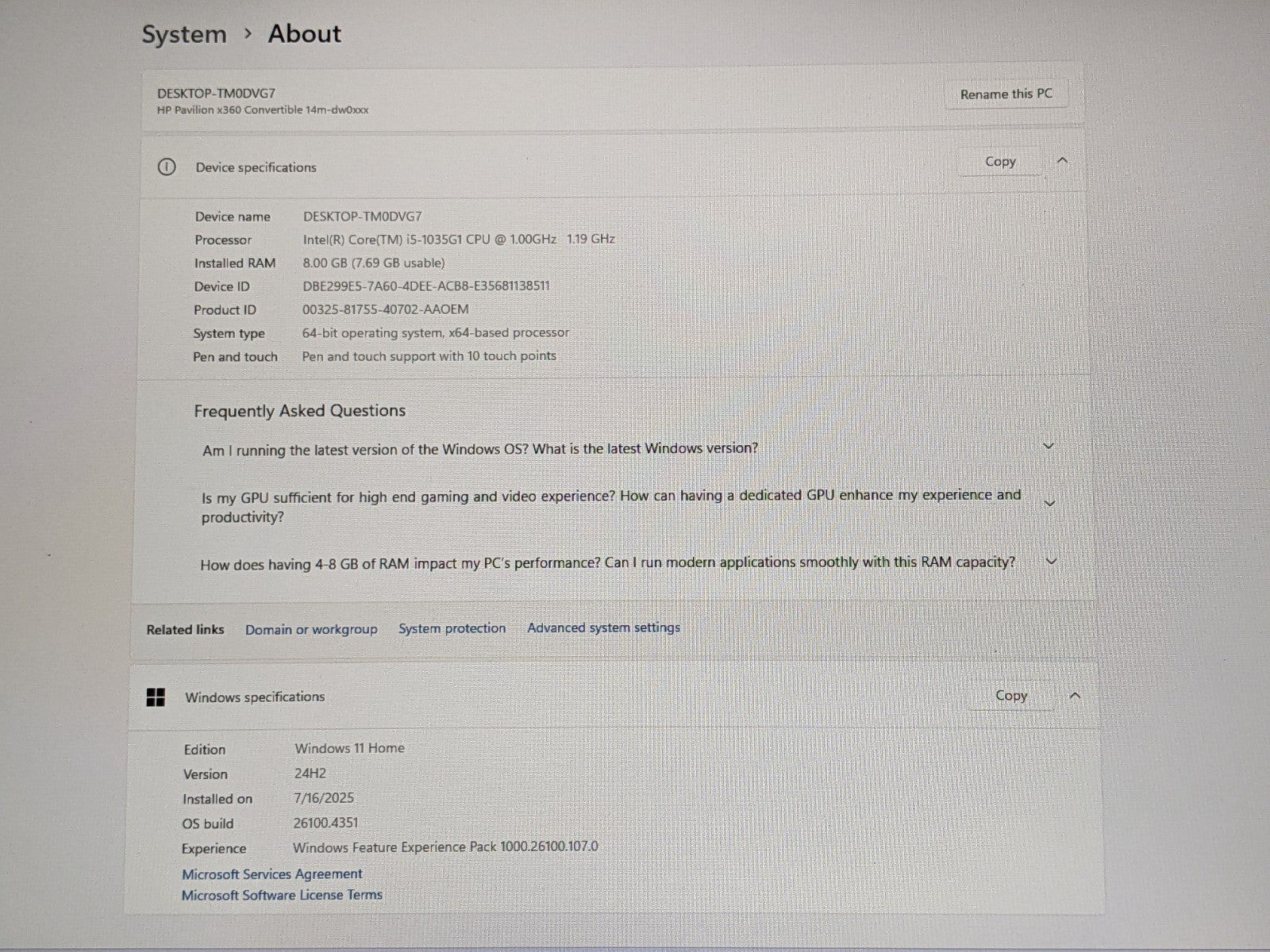Click the Windows logo icon beside Windows specifications
This screenshot has width=1270, height=952.
pyautogui.click(x=156, y=697)
